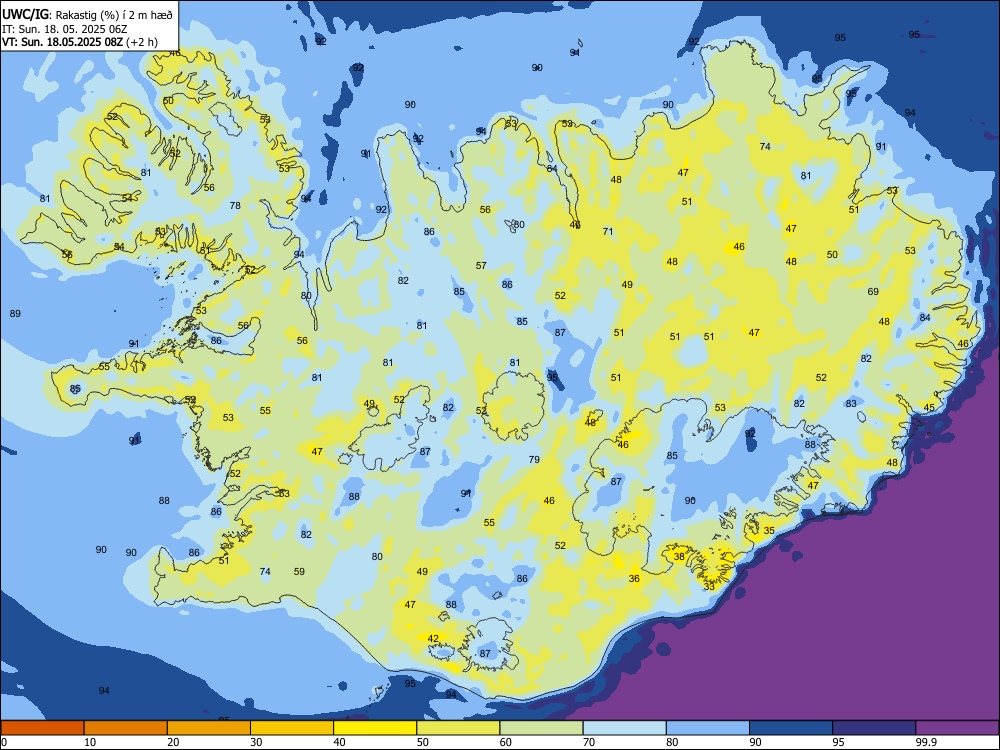Select the 90–95 dark blue legend swatch
Viewport: 1000px width, 750px height.
[791, 728]
